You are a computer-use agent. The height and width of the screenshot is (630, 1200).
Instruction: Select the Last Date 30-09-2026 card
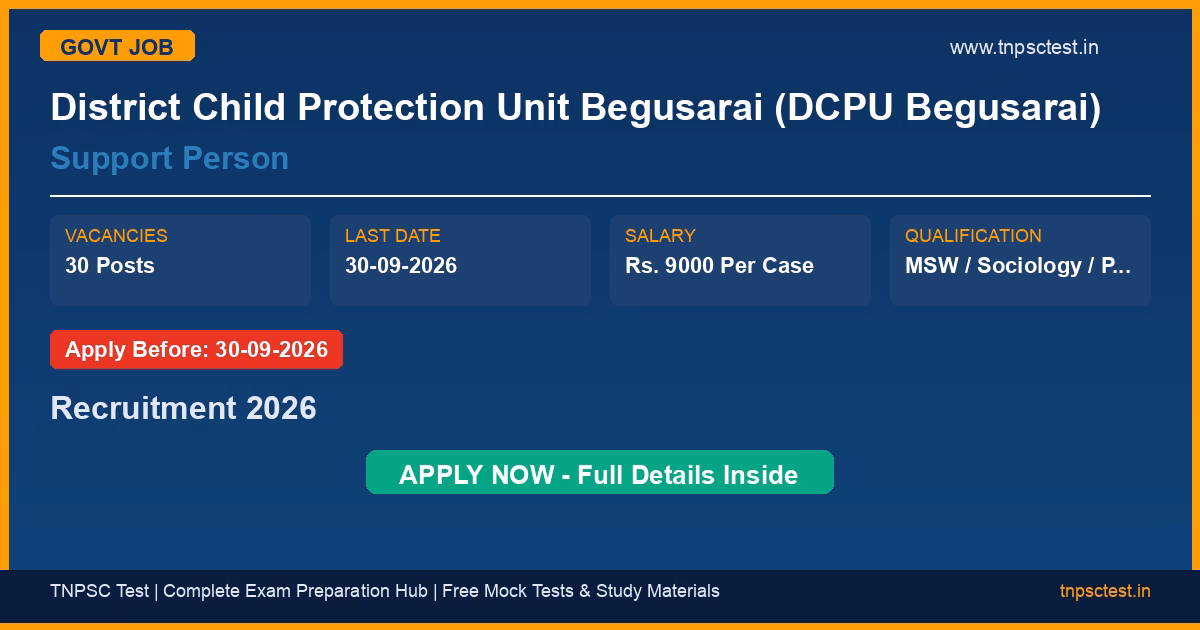click(x=460, y=260)
